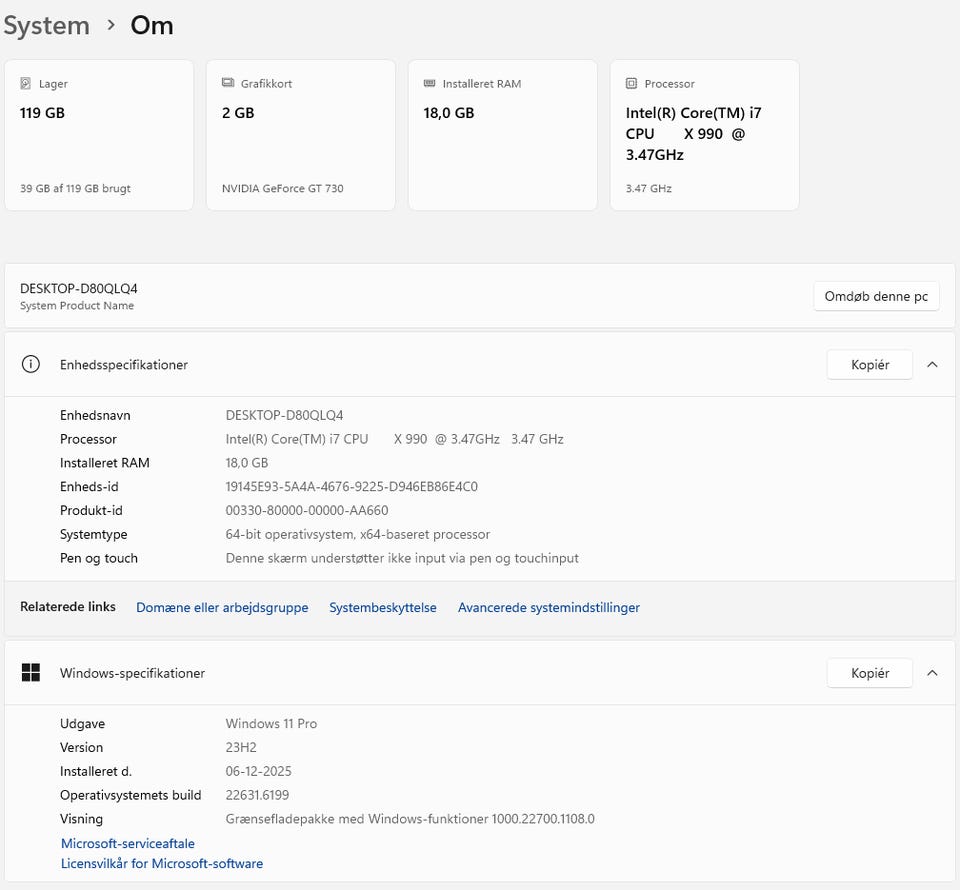Open Domæne eller arbejdsgruppe link

(x=222, y=607)
